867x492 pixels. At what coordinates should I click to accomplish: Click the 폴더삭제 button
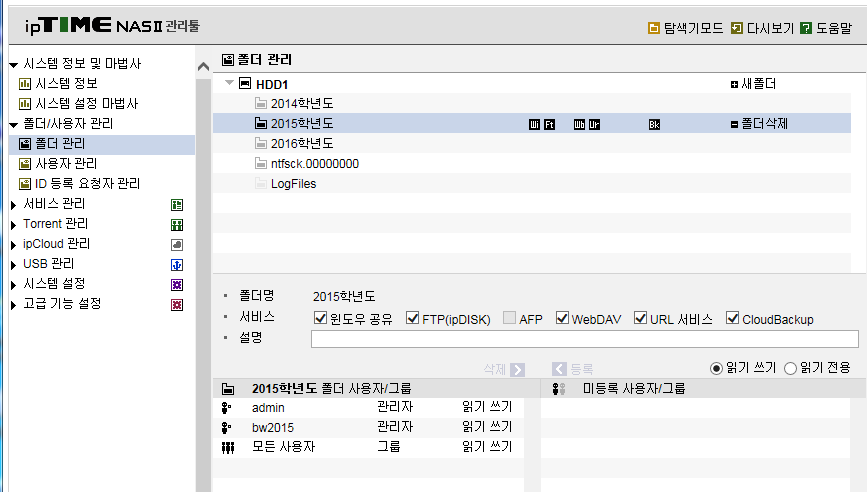(759, 124)
